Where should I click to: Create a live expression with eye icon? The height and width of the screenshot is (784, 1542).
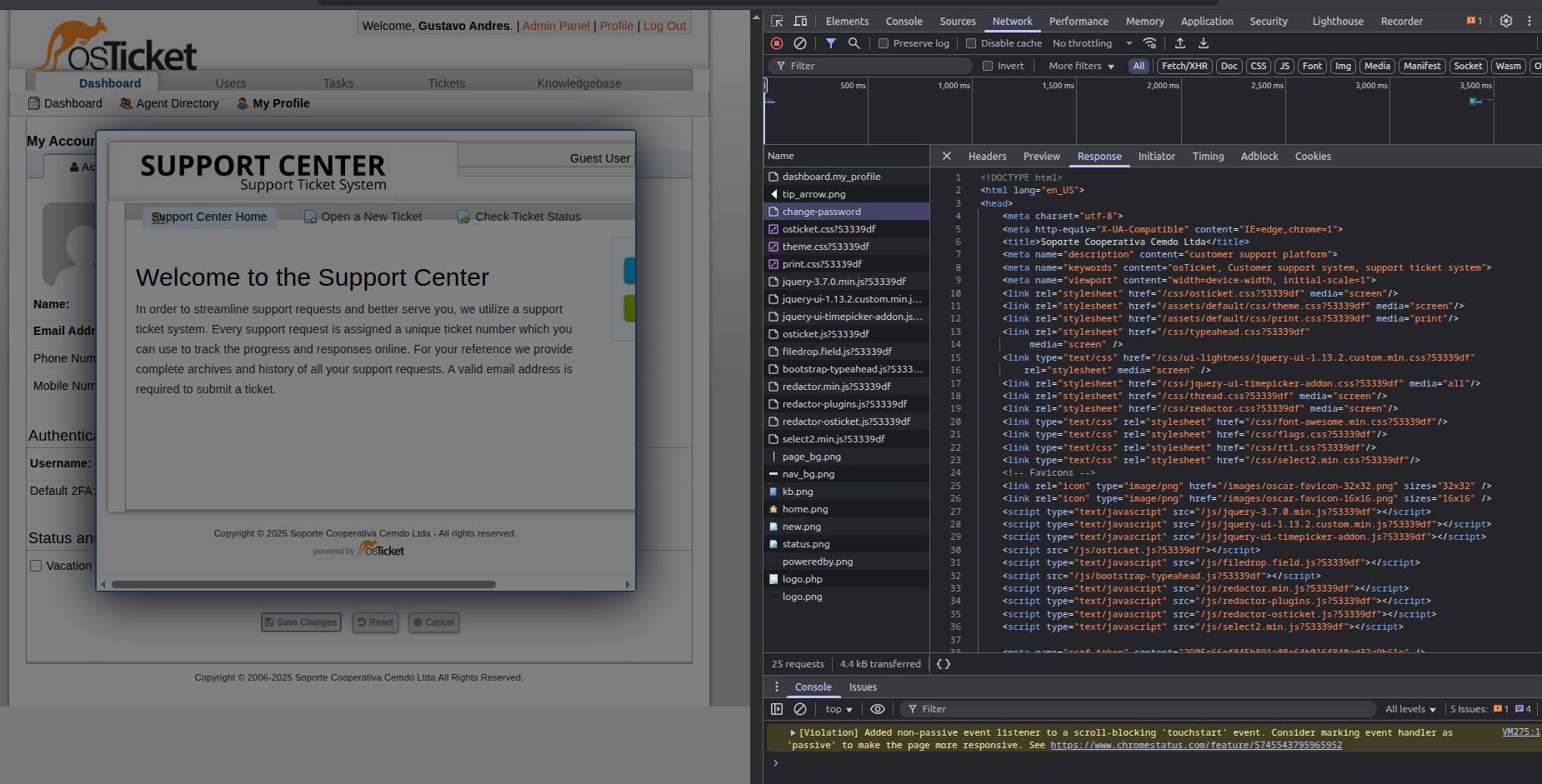(878, 709)
